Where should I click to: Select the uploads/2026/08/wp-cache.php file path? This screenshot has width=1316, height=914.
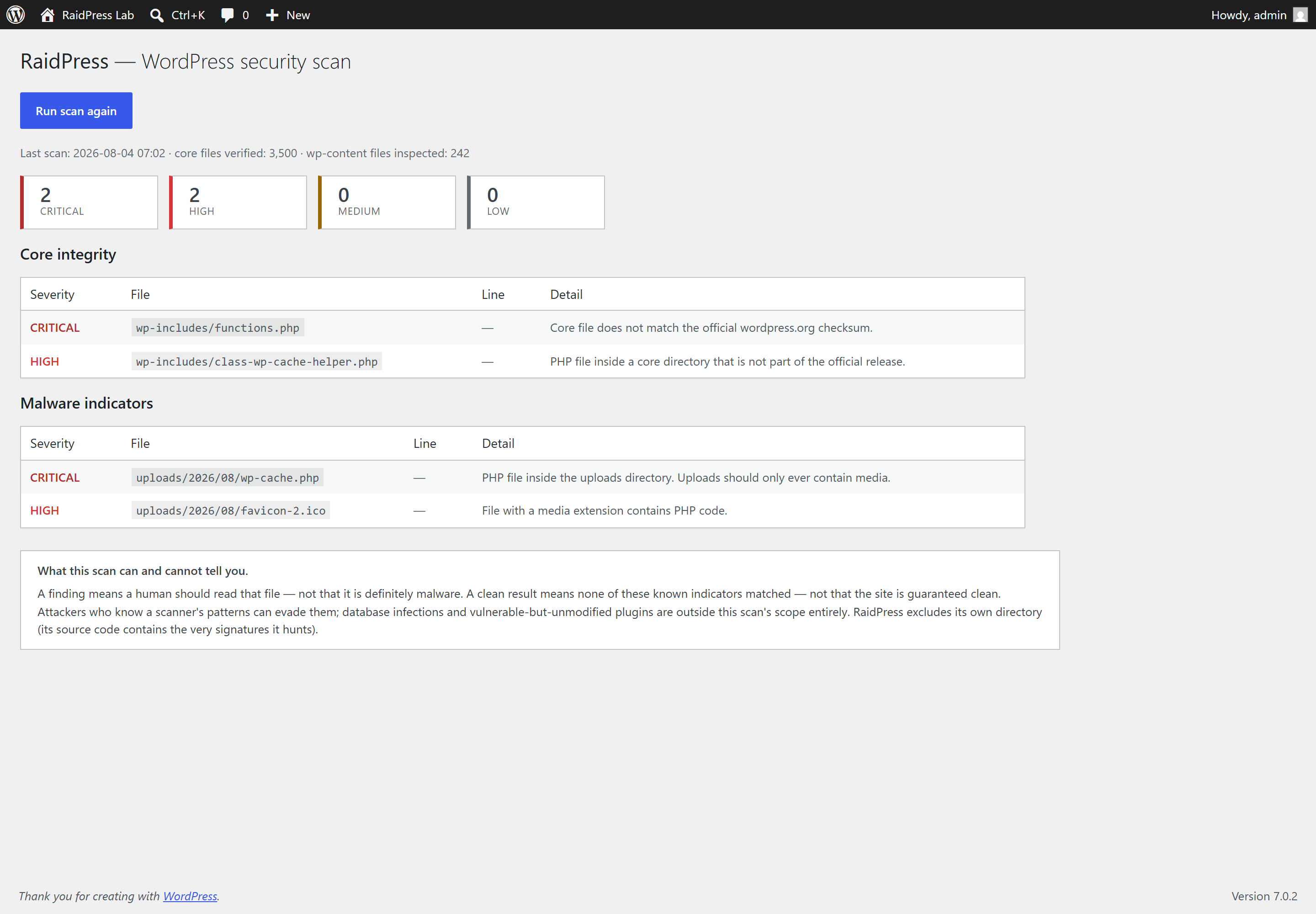(x=228, y=478)
